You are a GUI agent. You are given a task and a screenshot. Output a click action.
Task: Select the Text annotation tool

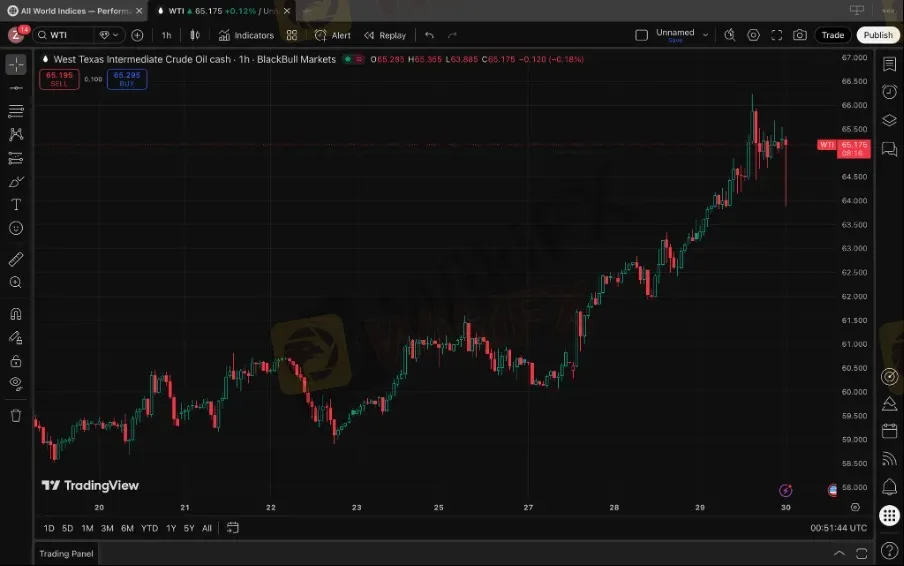[x=16, y=204]
